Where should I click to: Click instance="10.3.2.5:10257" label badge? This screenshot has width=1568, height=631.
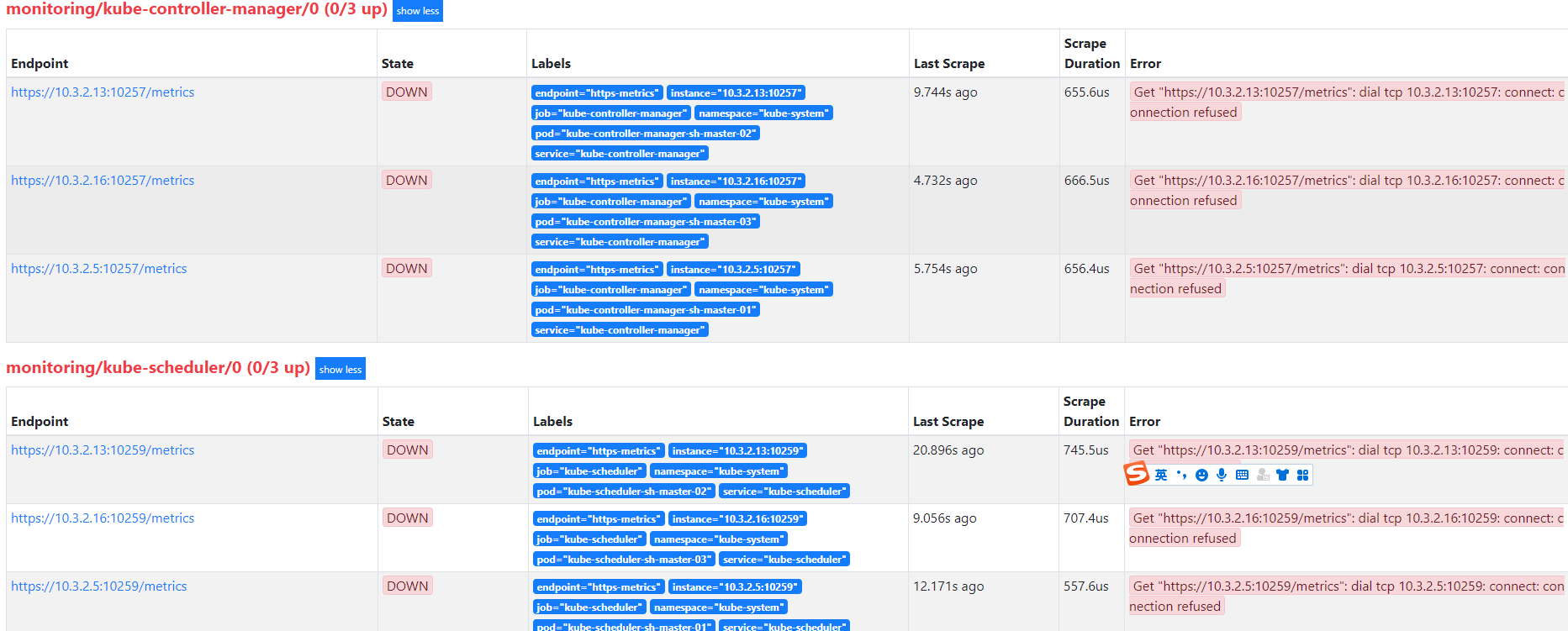point(733,270)
